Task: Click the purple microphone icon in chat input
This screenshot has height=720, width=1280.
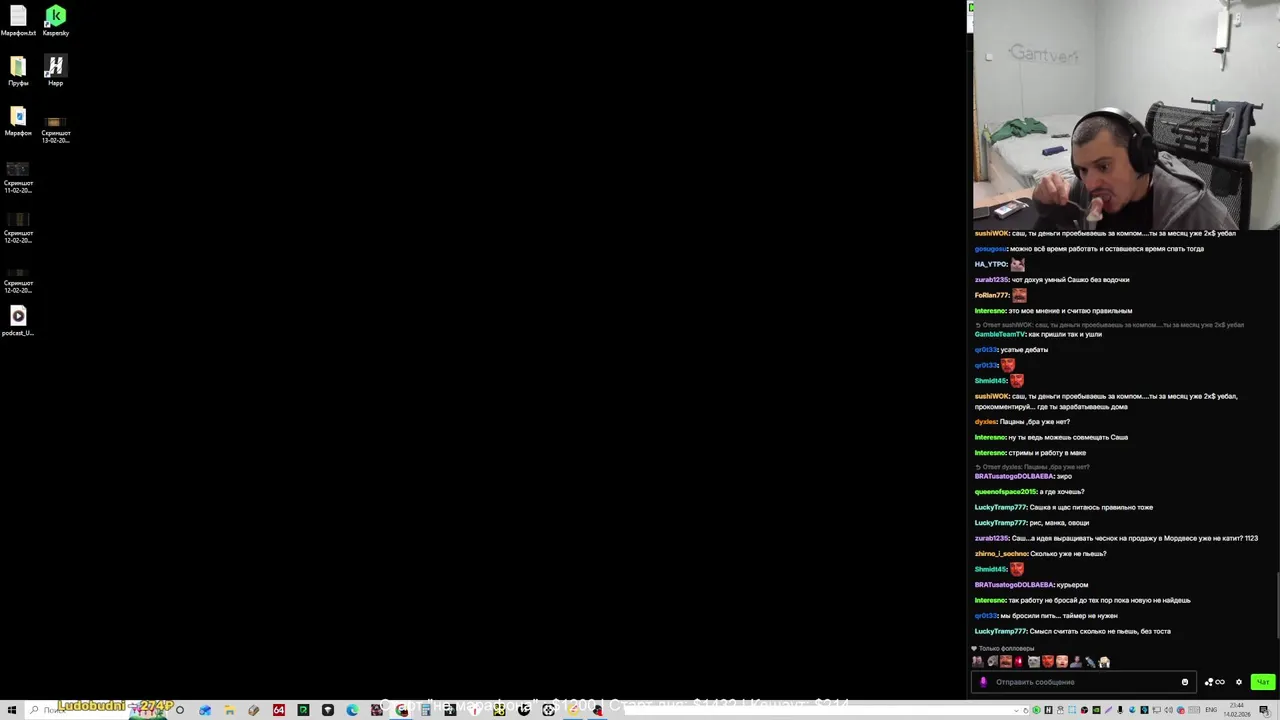Action: (x=983, y=682)
